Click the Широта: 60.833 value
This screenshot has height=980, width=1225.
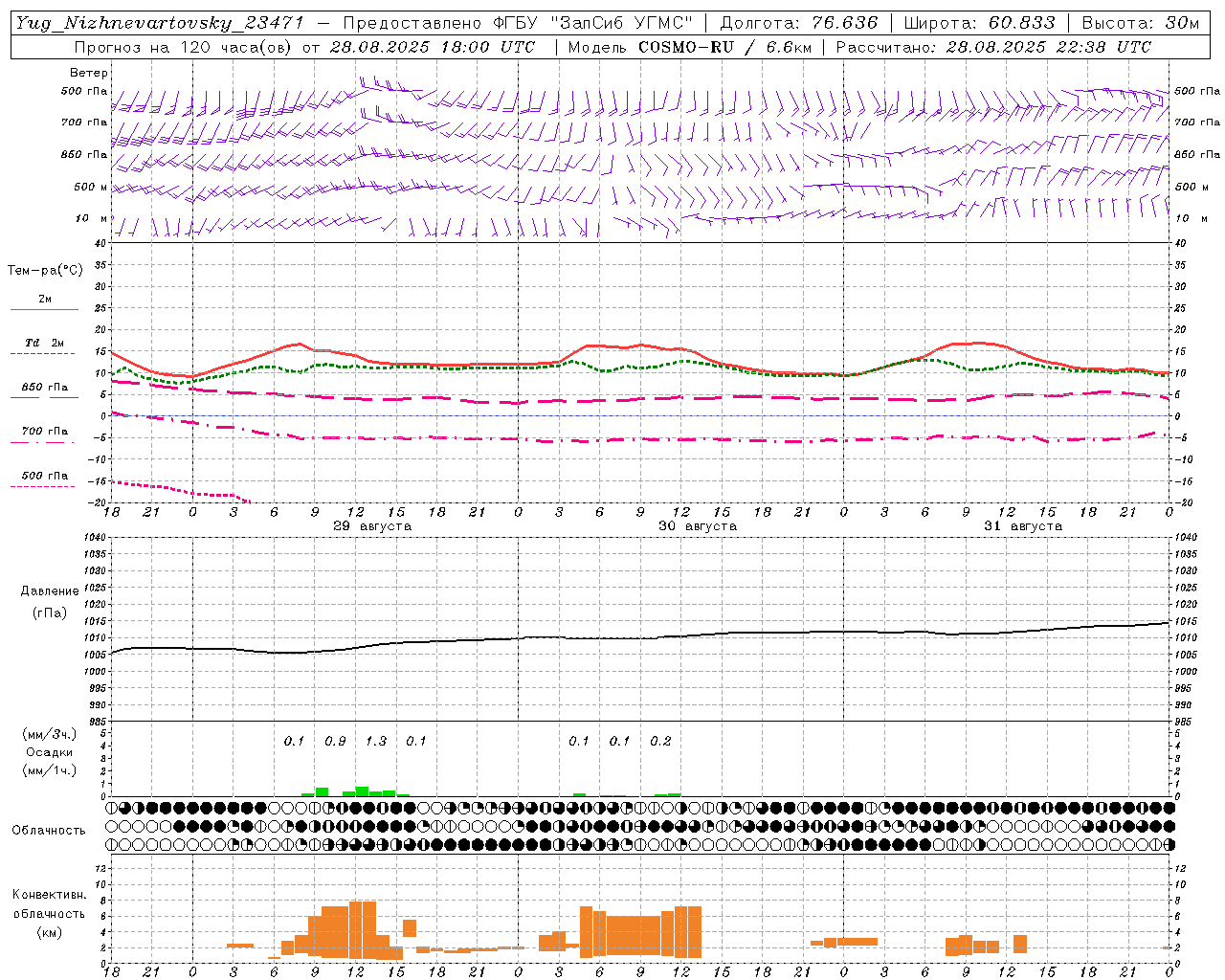[979, 23]
